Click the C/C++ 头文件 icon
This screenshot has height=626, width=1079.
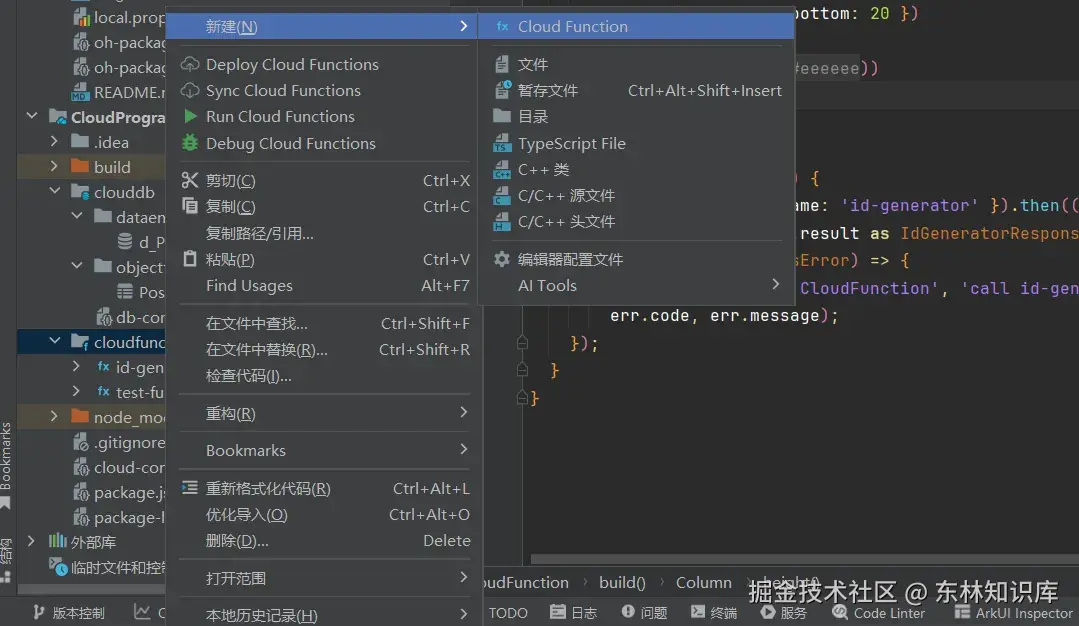pos(502,222)
